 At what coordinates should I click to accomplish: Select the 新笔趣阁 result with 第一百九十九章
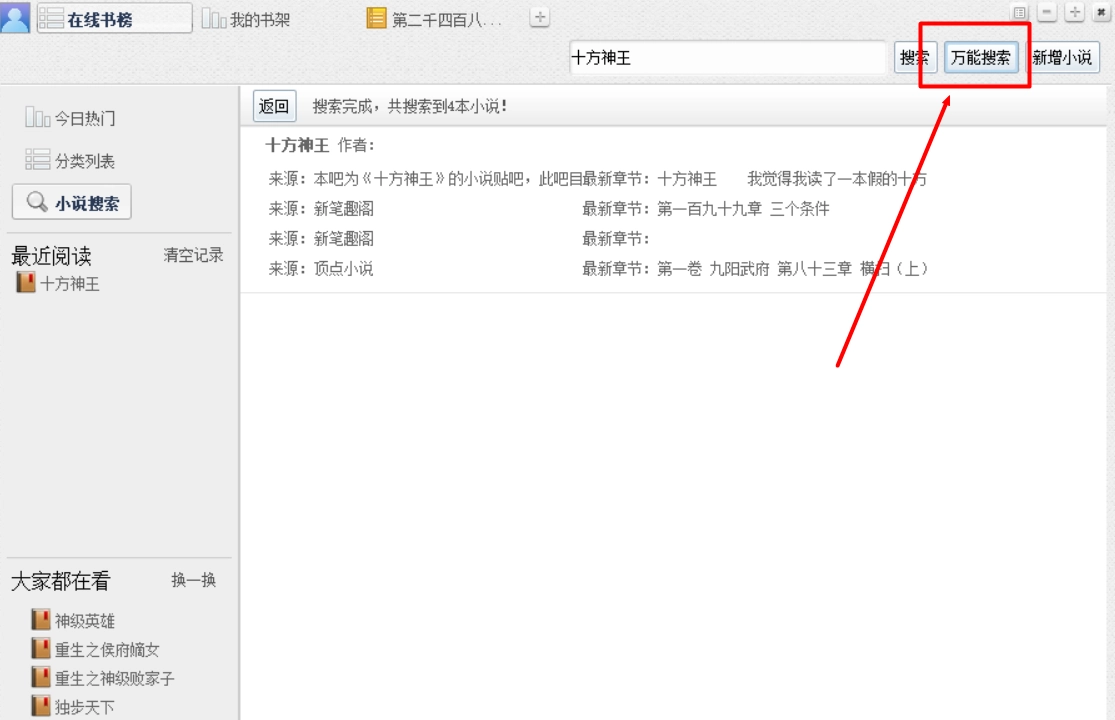549,209
